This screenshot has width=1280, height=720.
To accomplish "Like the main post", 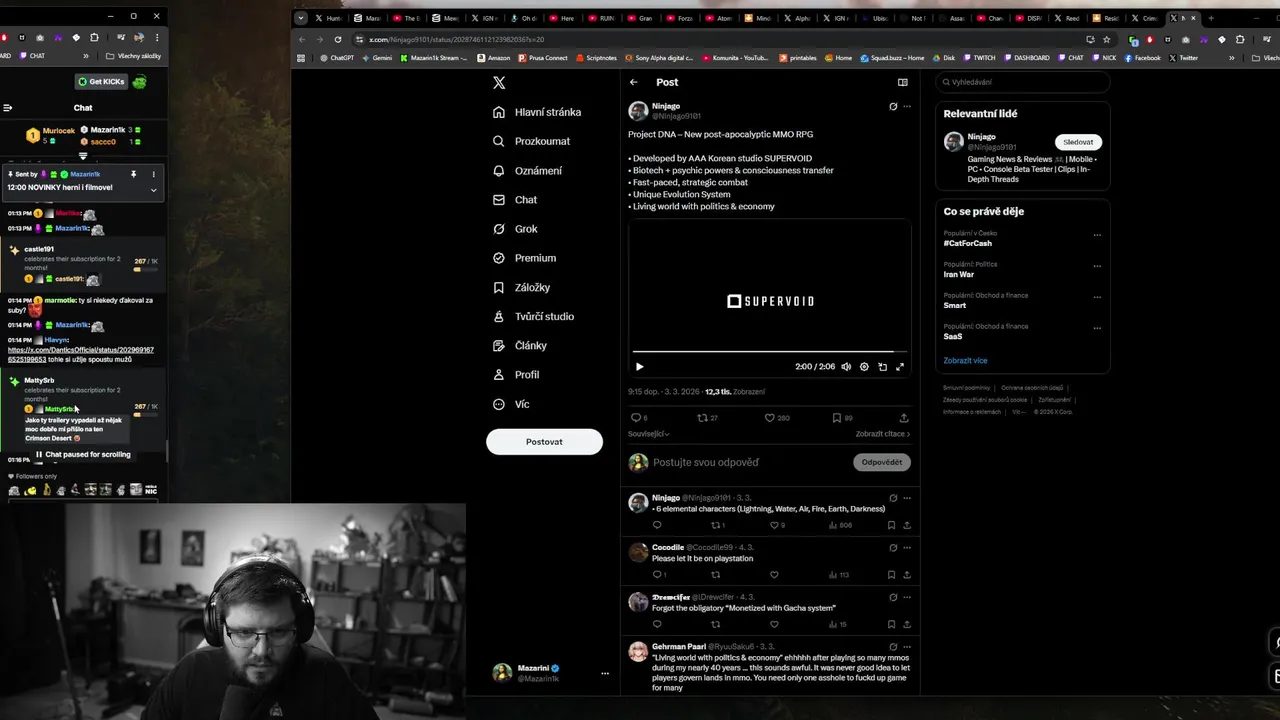I will click(x=769, y=418).
